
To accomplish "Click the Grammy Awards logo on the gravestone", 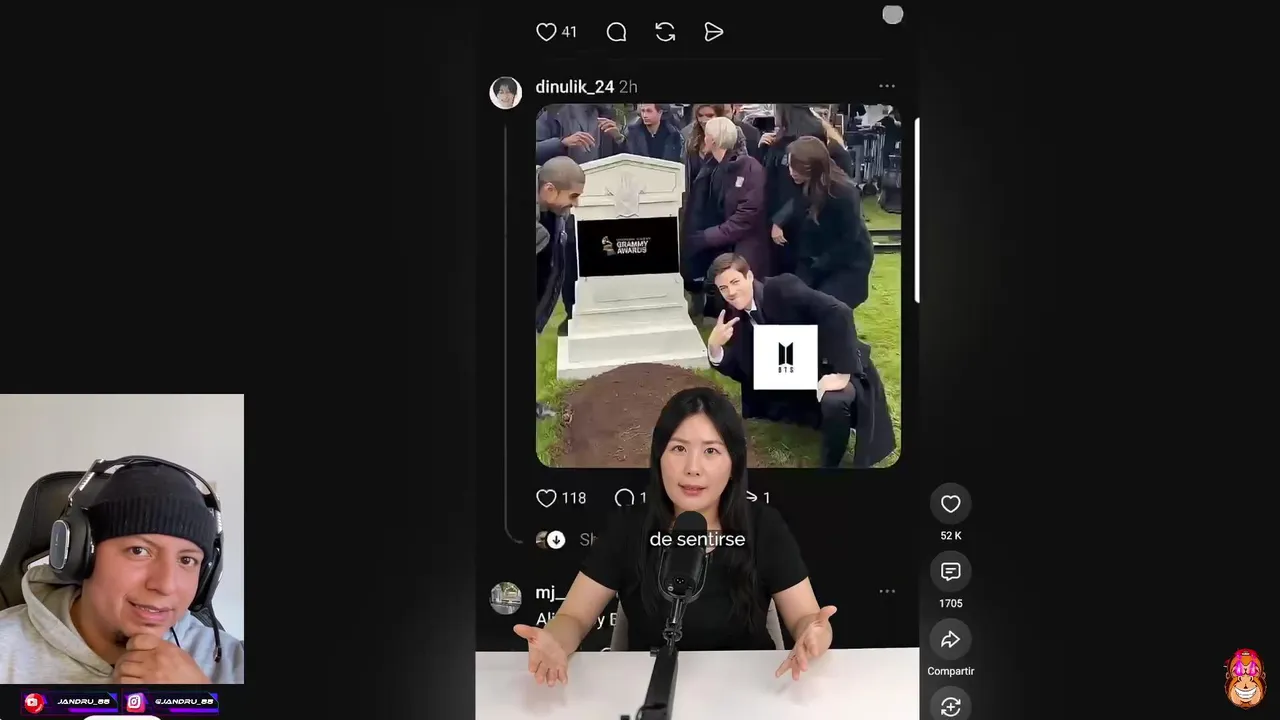I will tap(628, 246).
